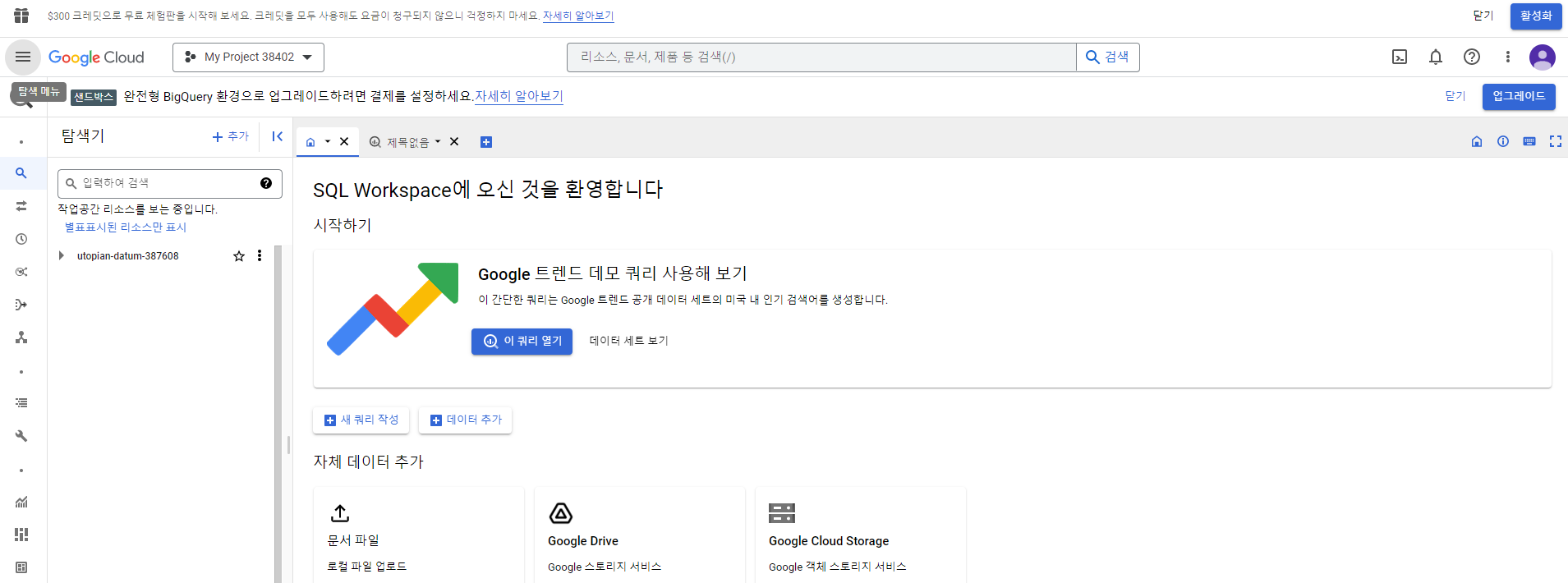Viewport: 1568px width, 583px height.
Task: Show workspace info icon at right
Action: click(1503, 141)
